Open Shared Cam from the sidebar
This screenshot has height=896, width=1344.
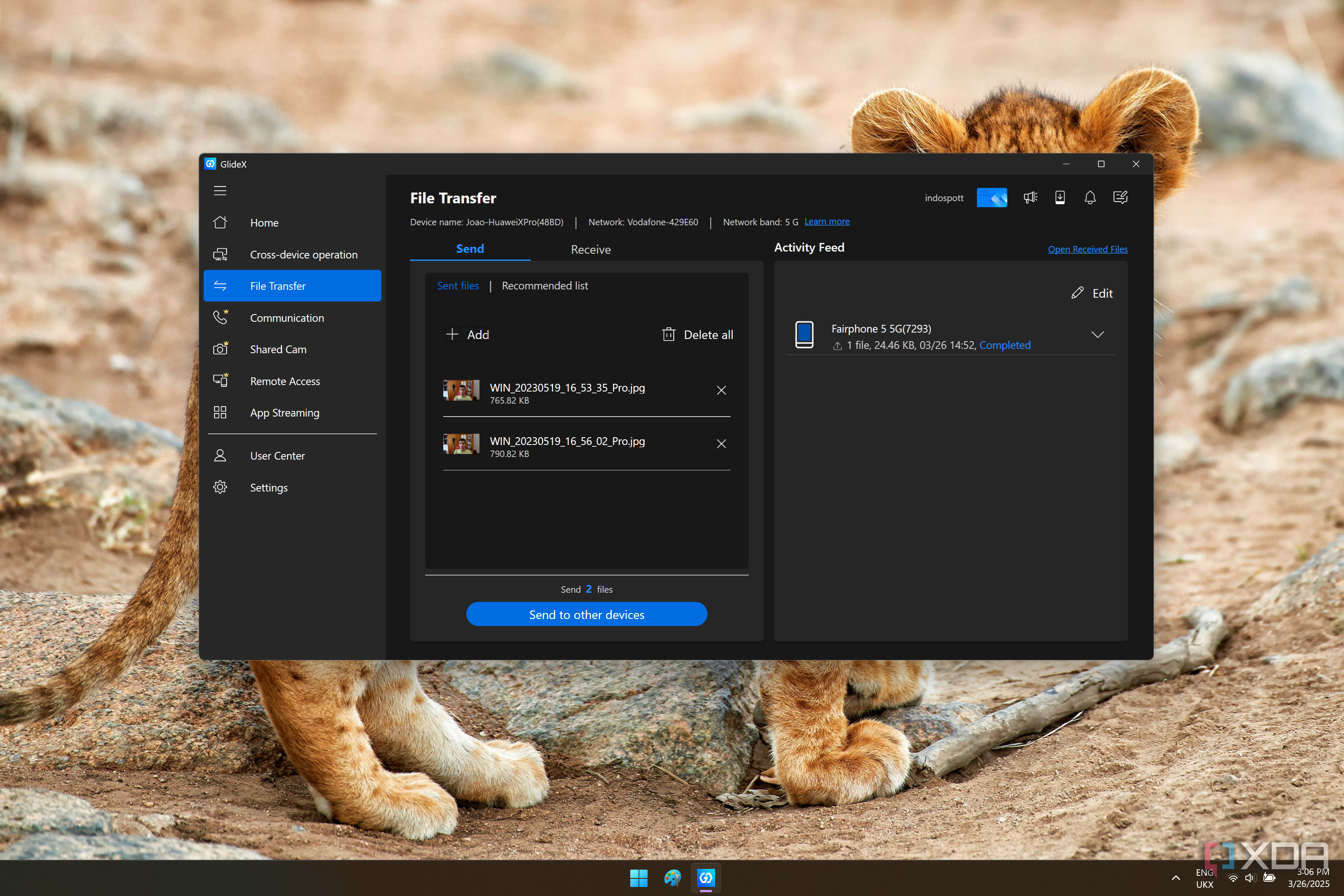278,349
